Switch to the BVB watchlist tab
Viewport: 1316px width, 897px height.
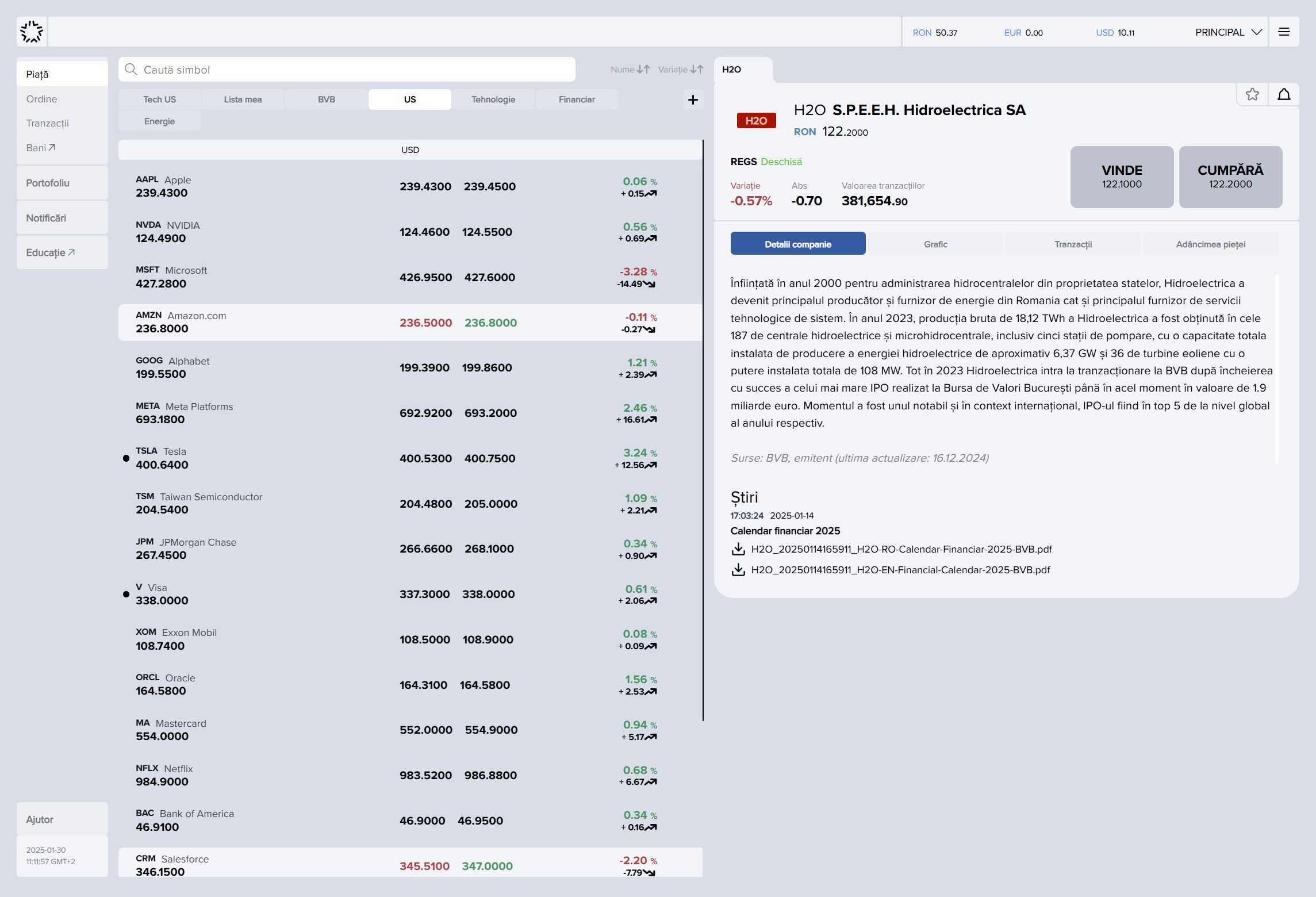point(327,99)
